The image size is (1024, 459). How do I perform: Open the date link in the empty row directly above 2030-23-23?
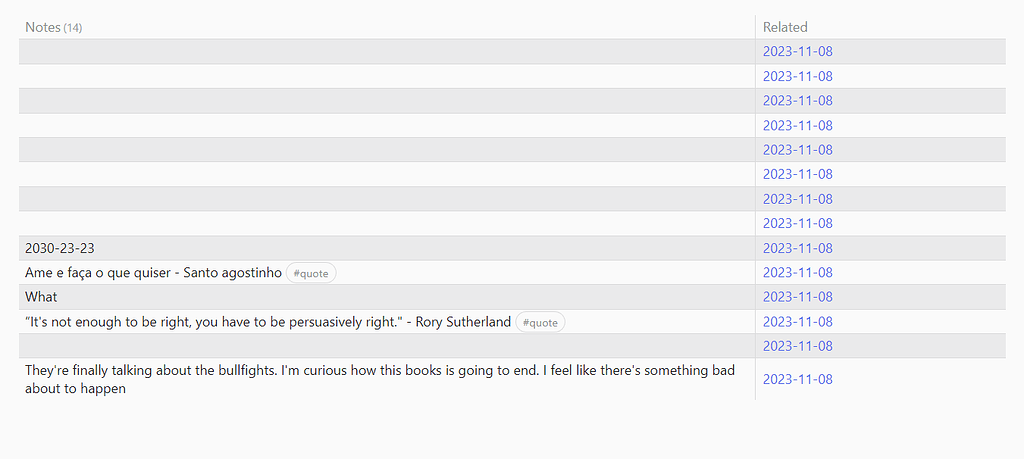(797, 223)
